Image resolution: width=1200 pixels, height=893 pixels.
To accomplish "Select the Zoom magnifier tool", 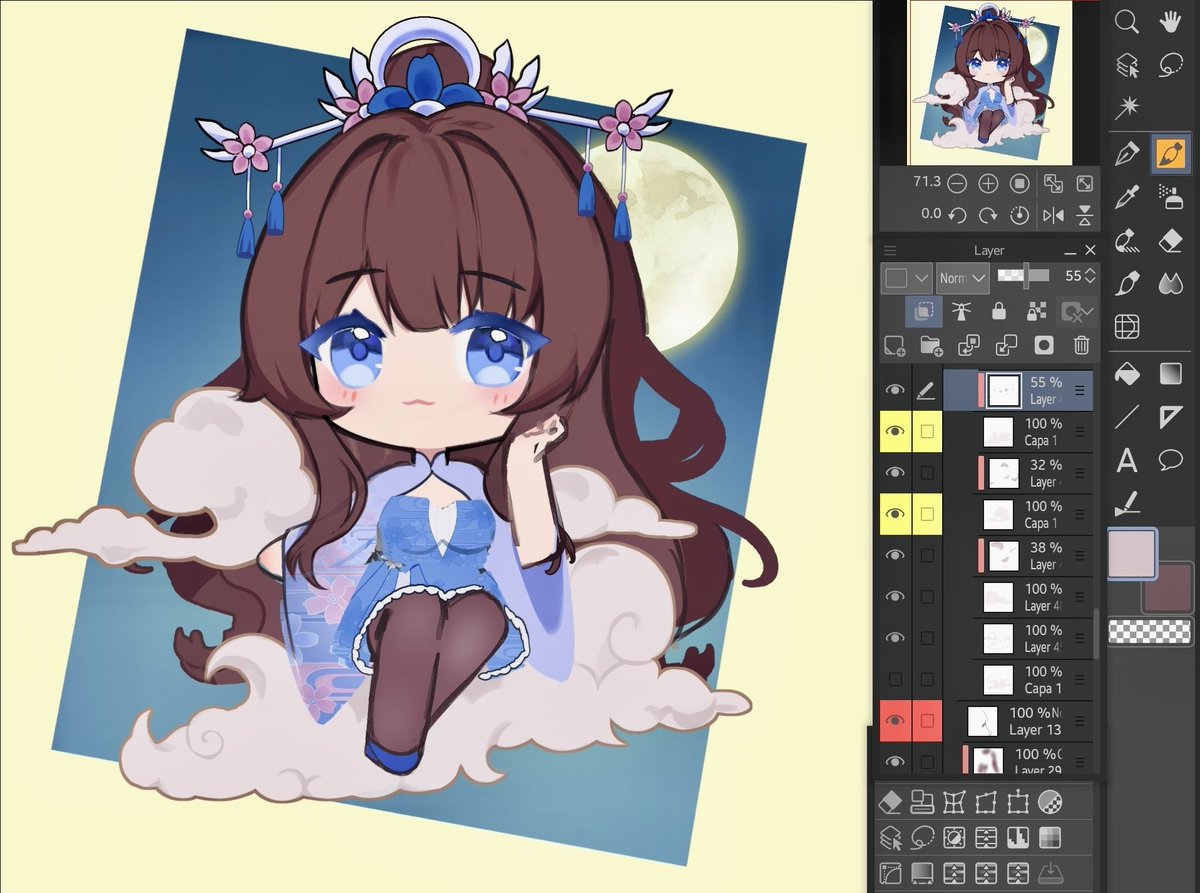I will pos(1127,22).
